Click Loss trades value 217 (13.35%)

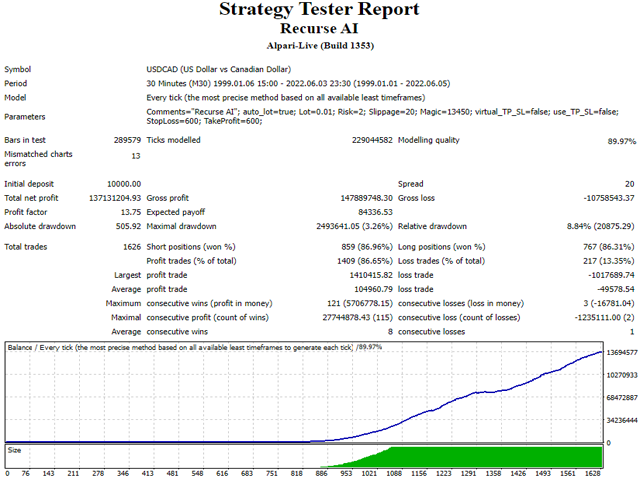(609, 261)
